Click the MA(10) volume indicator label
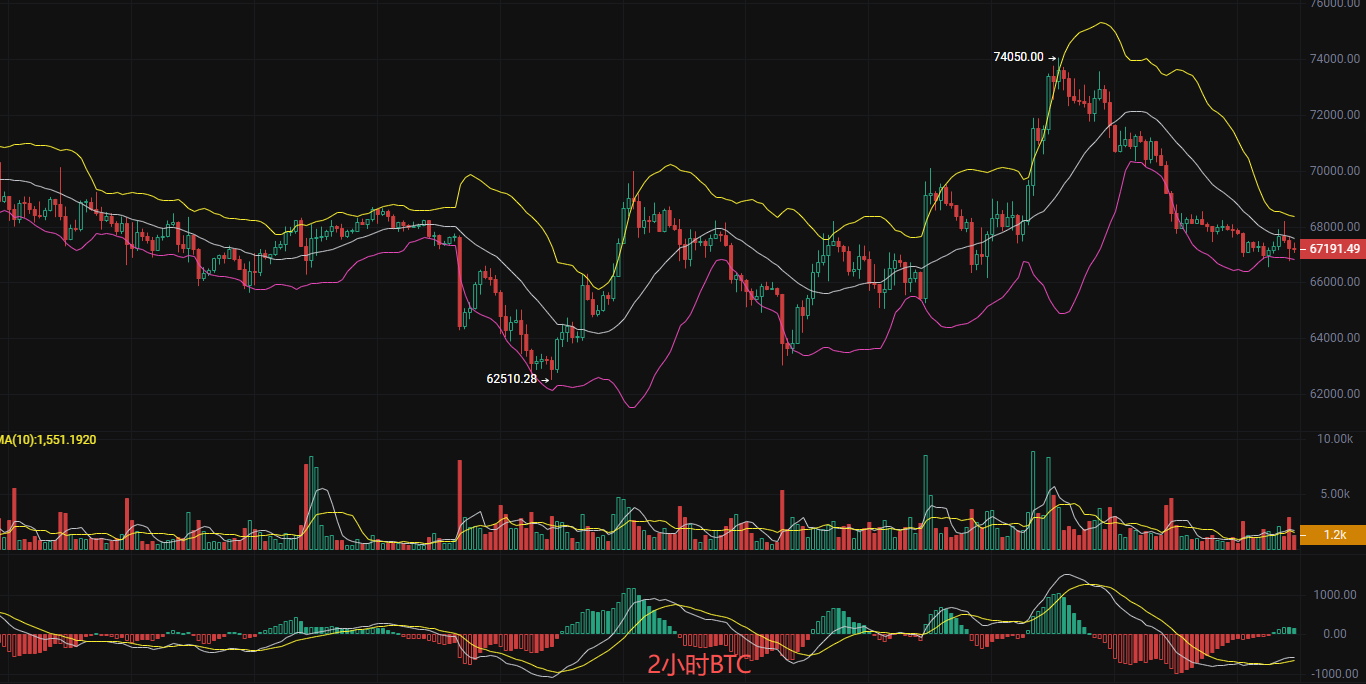Screen dimensions: 1366x684 click(48, 439)
